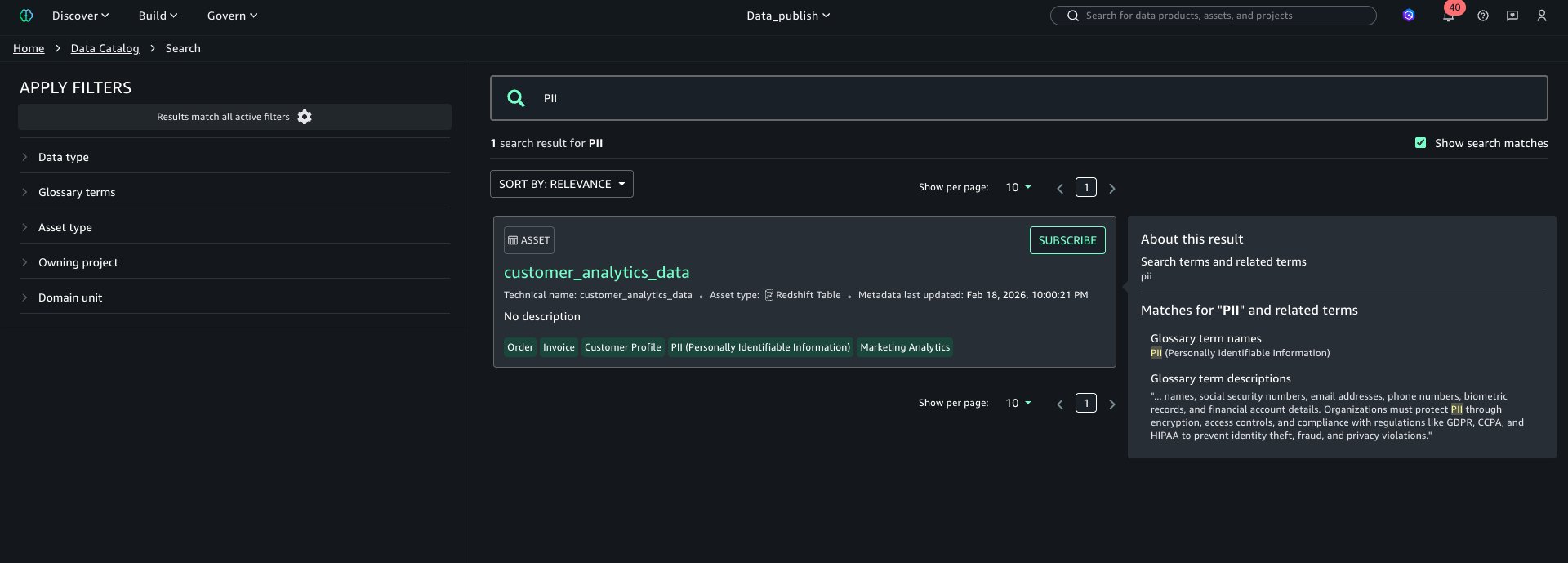1568x563 pixels.
Task: Open the Govern menu
Action: point(232,16)
